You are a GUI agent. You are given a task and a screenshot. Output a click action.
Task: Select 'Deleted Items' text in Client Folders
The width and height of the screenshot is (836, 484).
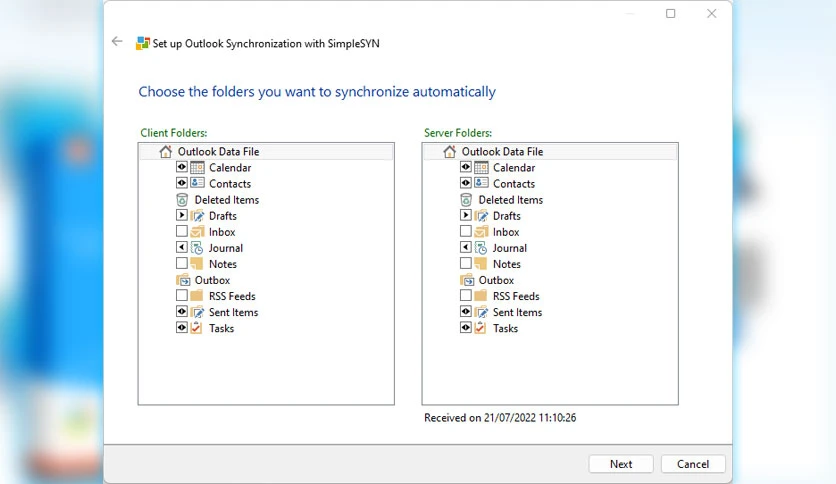pyautogui.click(x=227, y=200)
